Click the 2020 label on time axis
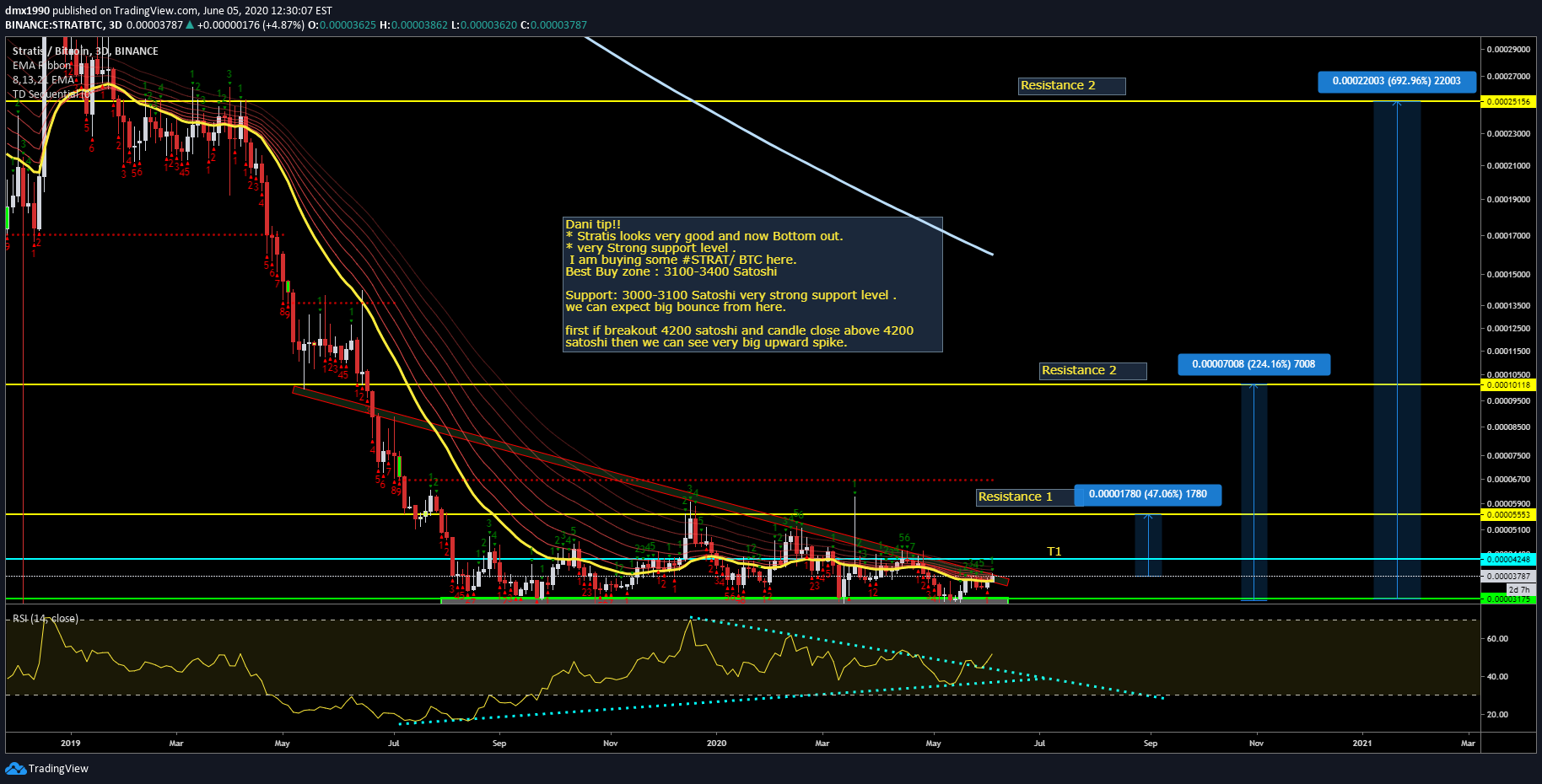The width and height of the screenshot is (1542, 784). click(716, 743)
